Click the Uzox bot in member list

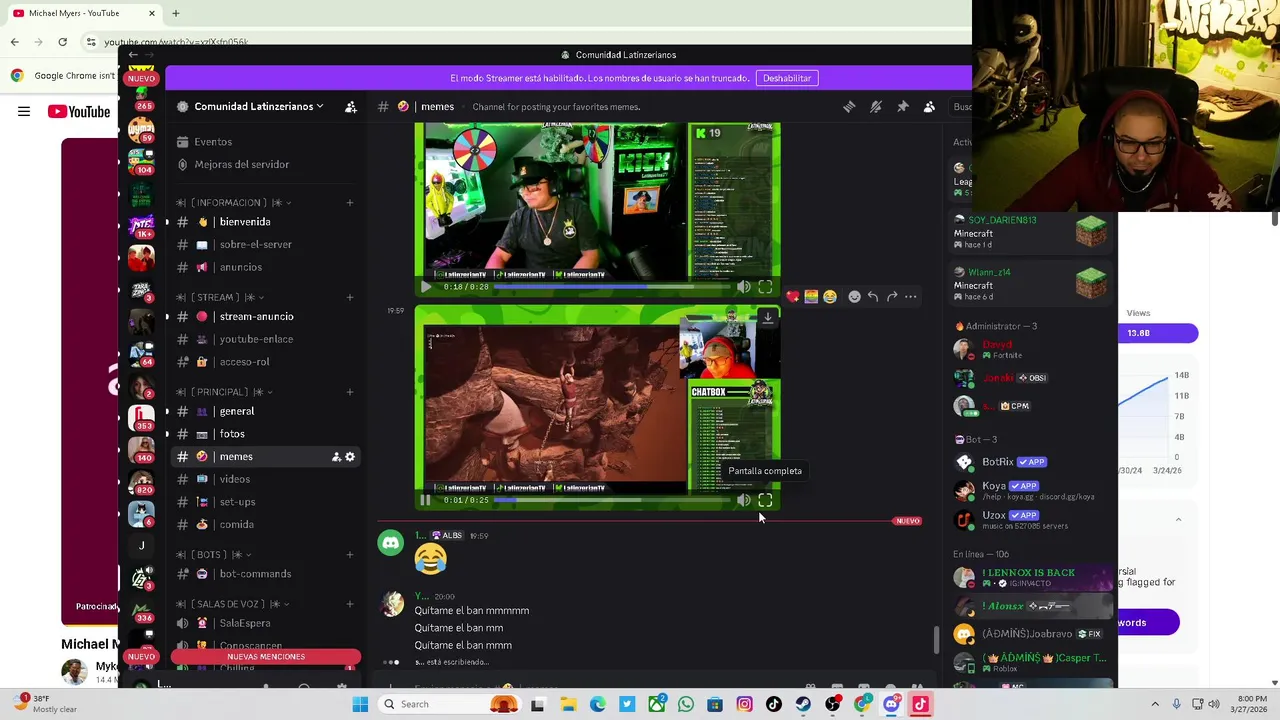click(1030, 520)
